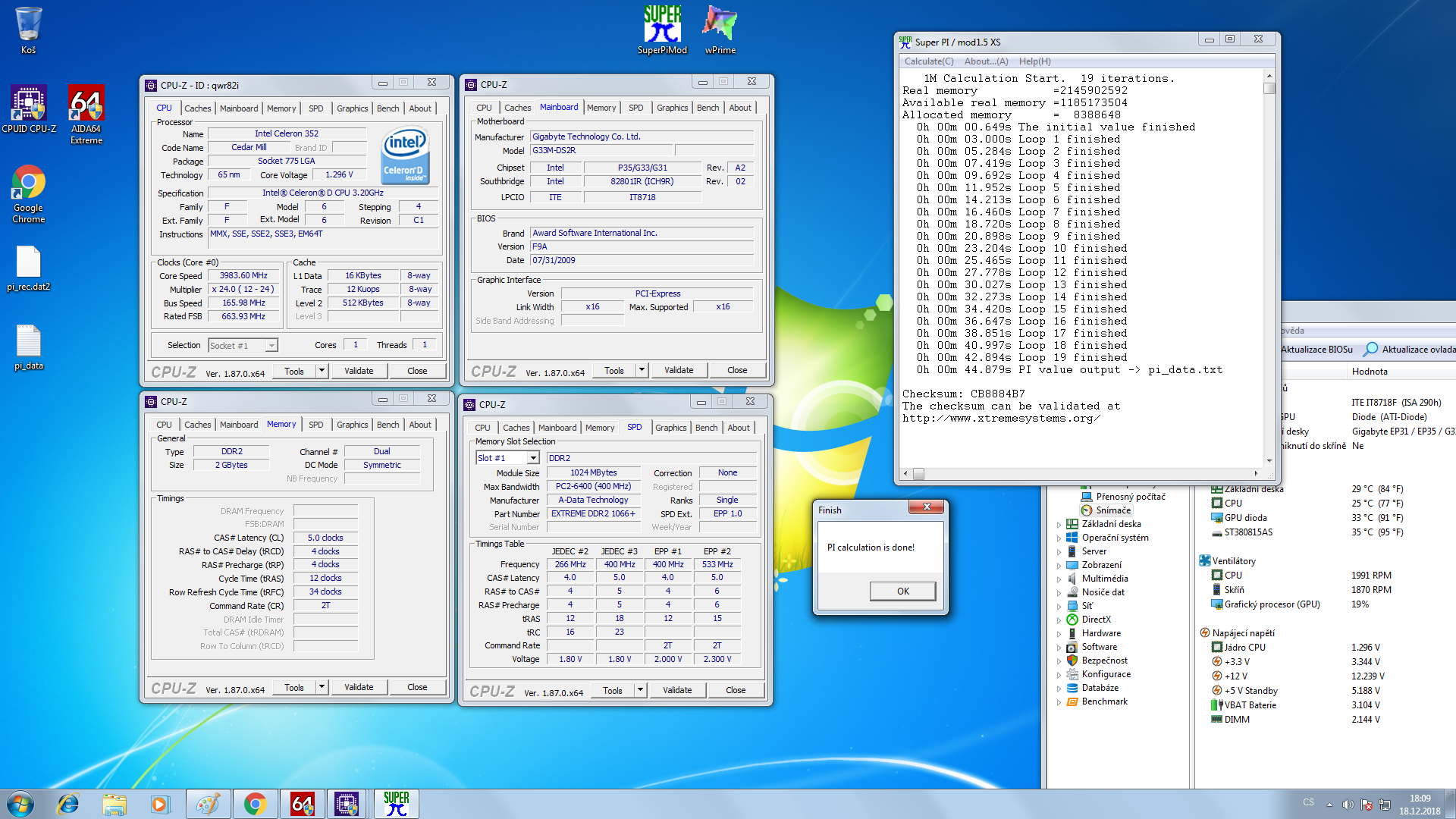The height and width of the screenshot is (819, 1456).
Task: Click Aktualizace BIOSu in AIDA64
Action: click(1316, 349)
